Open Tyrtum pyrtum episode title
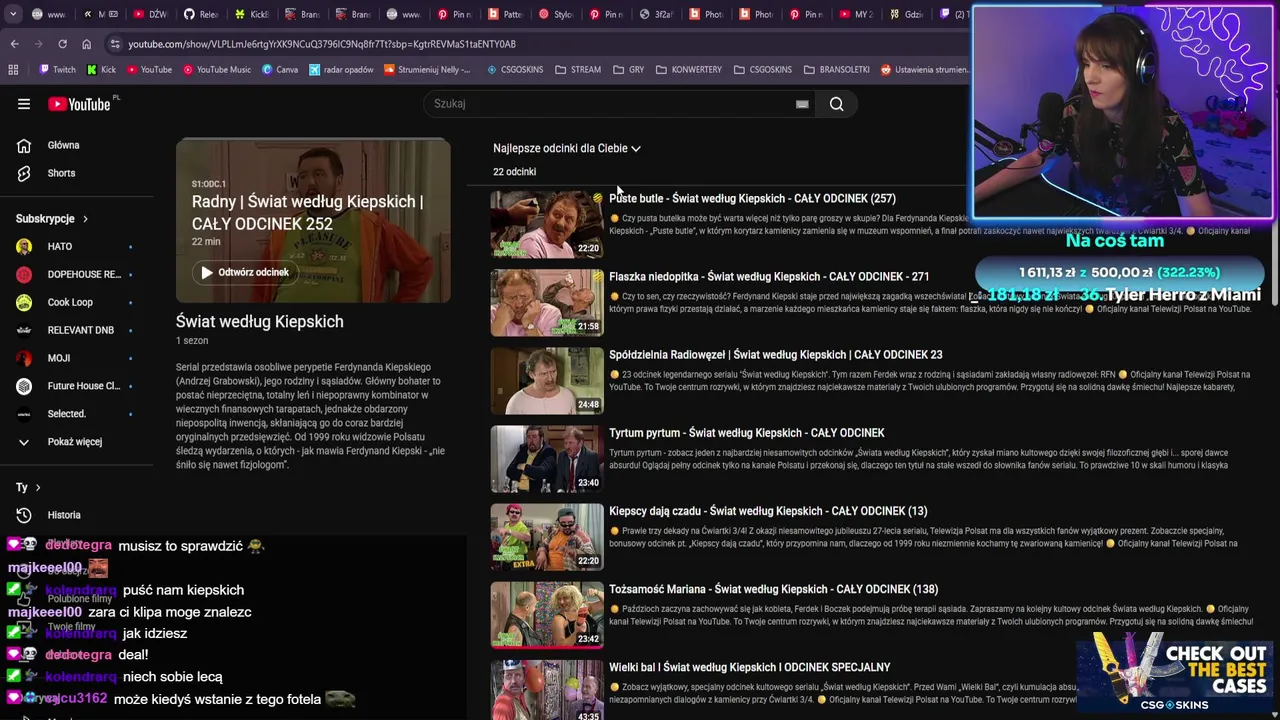The image size is (1280, 720). coord(747,433)
